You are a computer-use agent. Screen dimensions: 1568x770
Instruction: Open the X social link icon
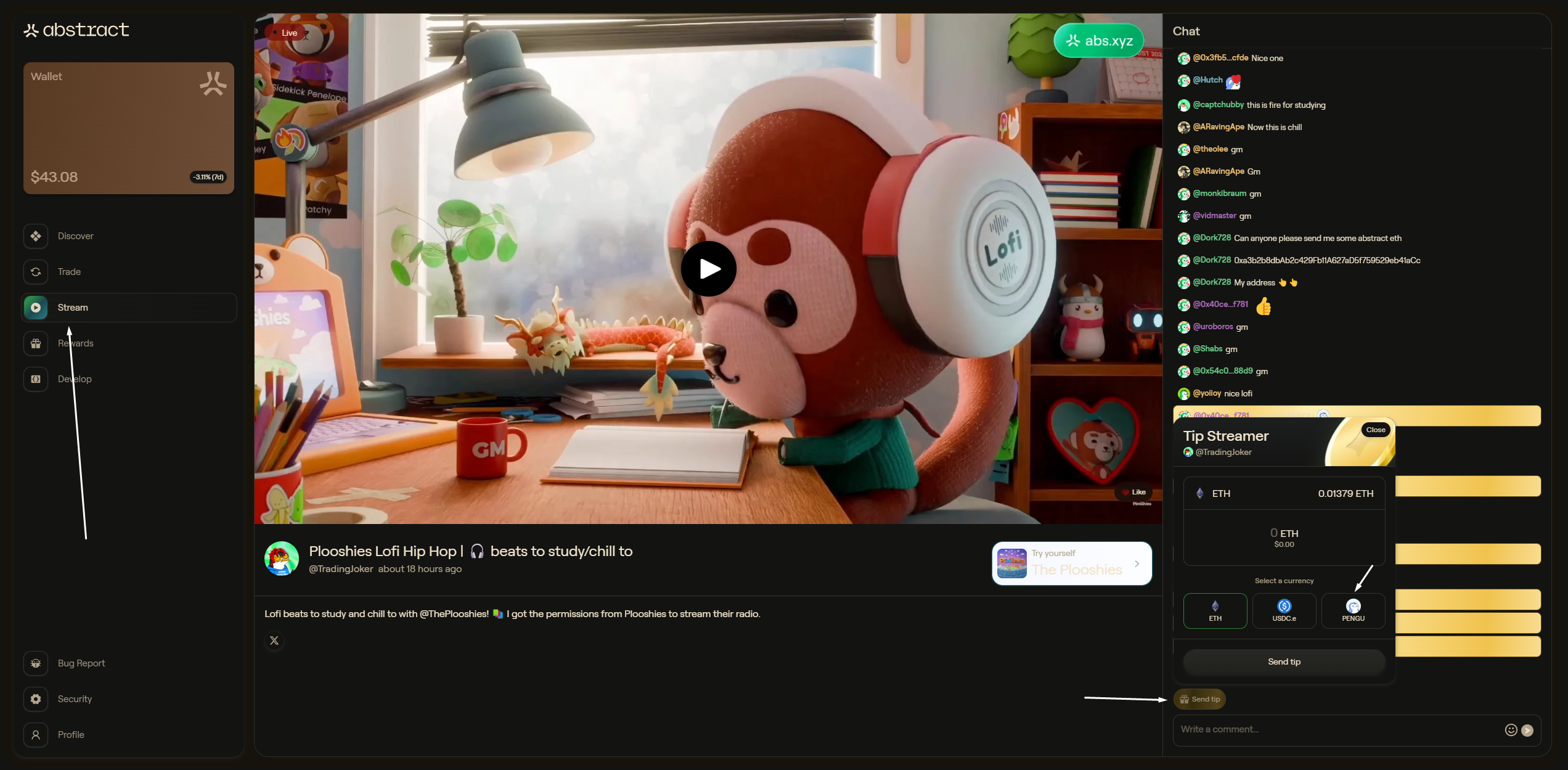click(x=274, y=641)
